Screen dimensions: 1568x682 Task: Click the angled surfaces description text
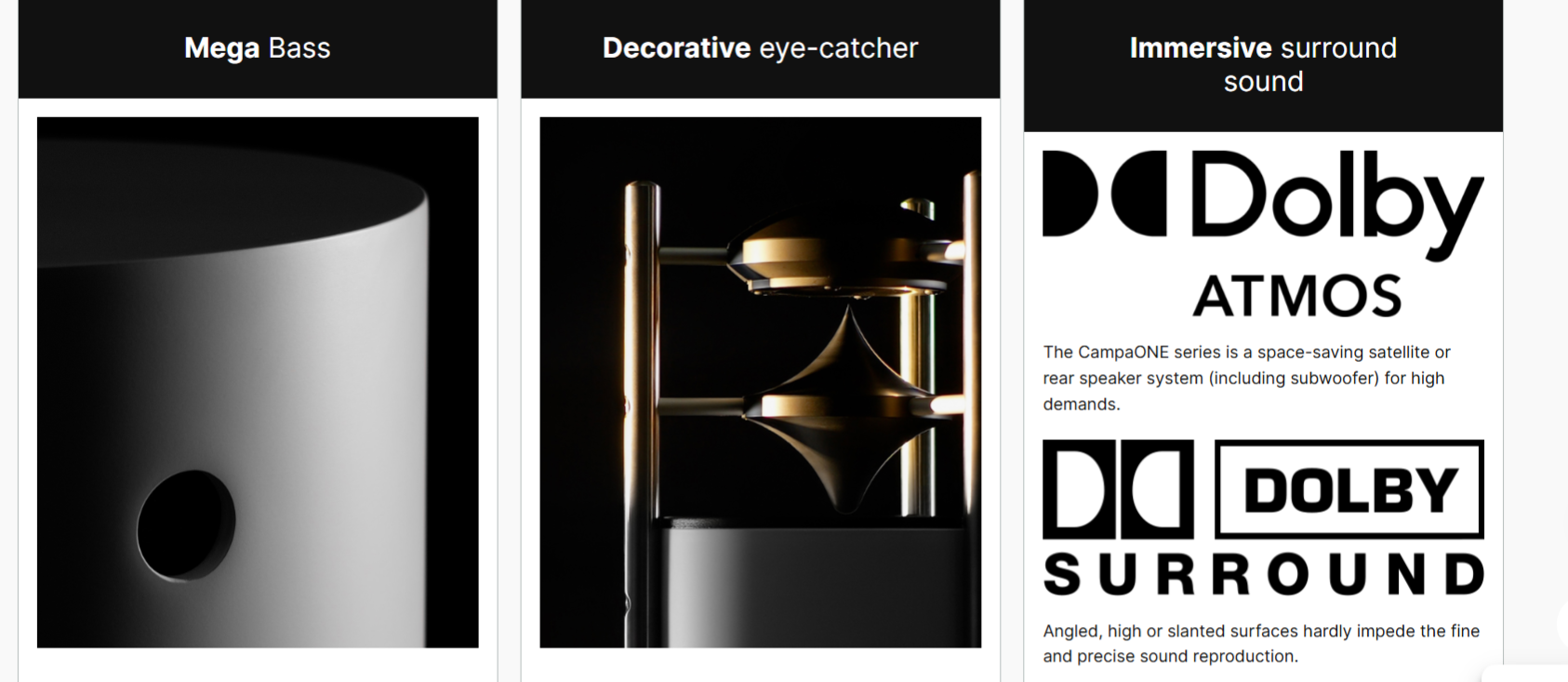click(x=1261, y=643)
